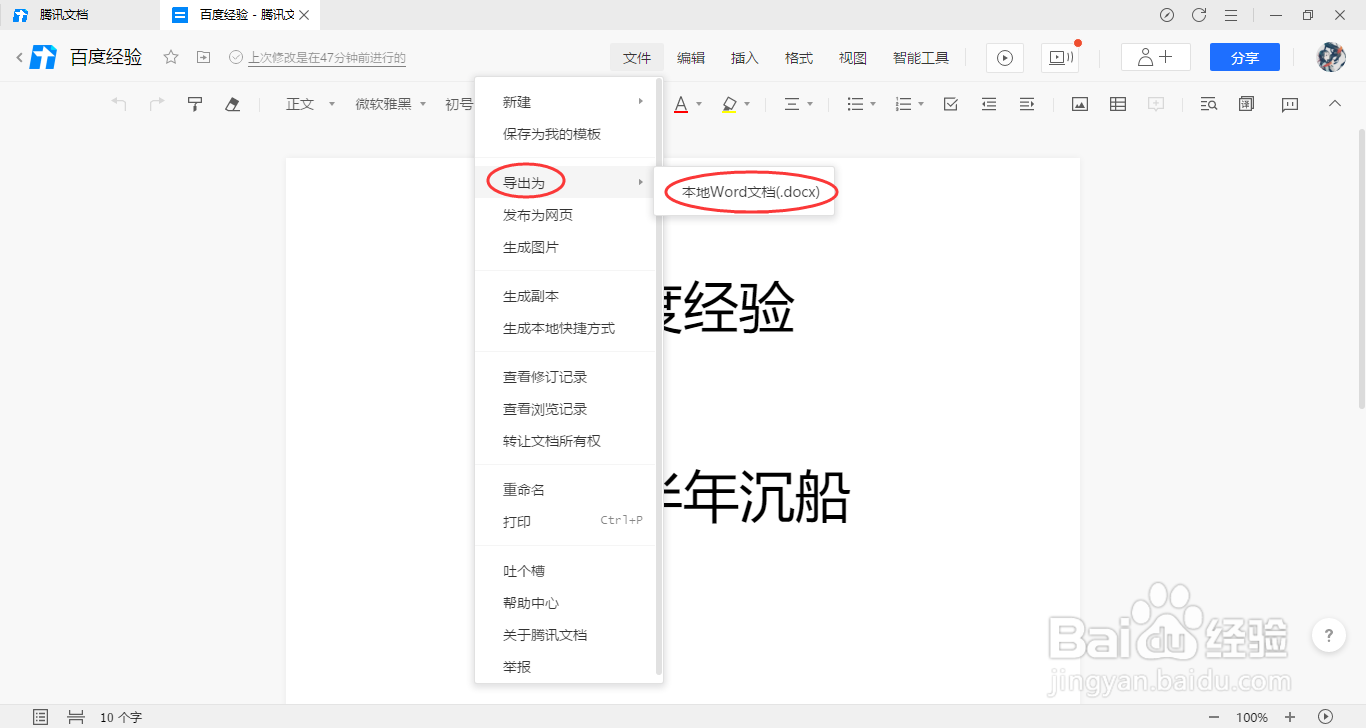Increase the paragraph indent
The height and width of the screenshot is (728, 1366).
[1027, 104]
